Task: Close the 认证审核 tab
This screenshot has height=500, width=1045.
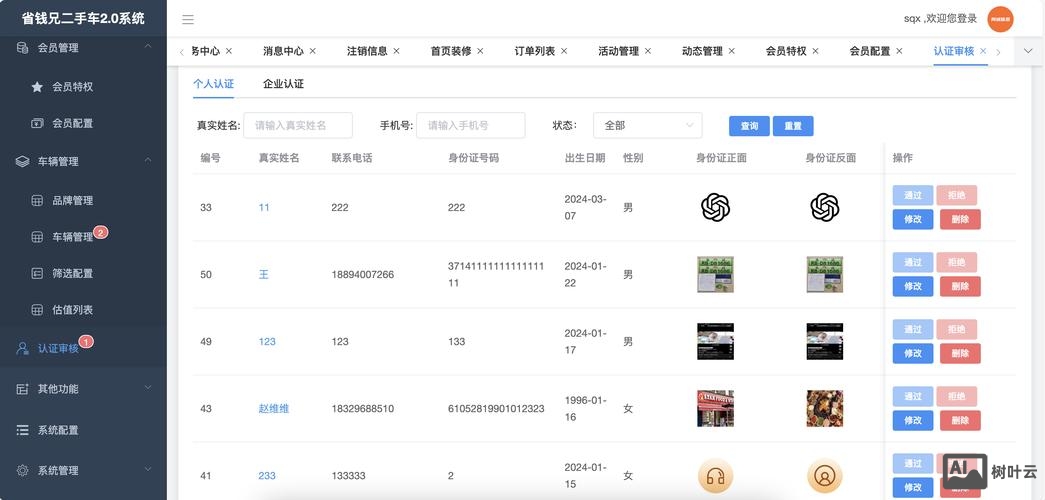Action: pos(983,51)
